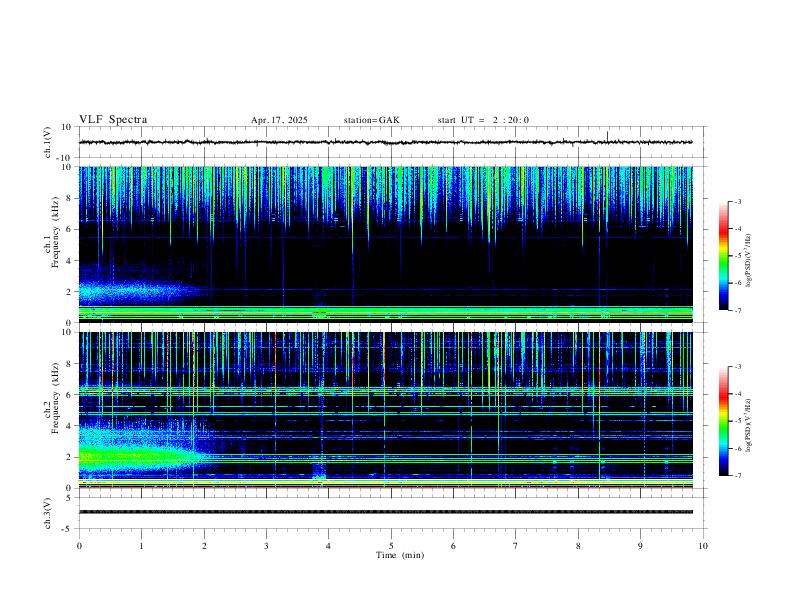Click the "Time (min)" axis label
This screenshot has width=792, height=612.
(400, 555)
